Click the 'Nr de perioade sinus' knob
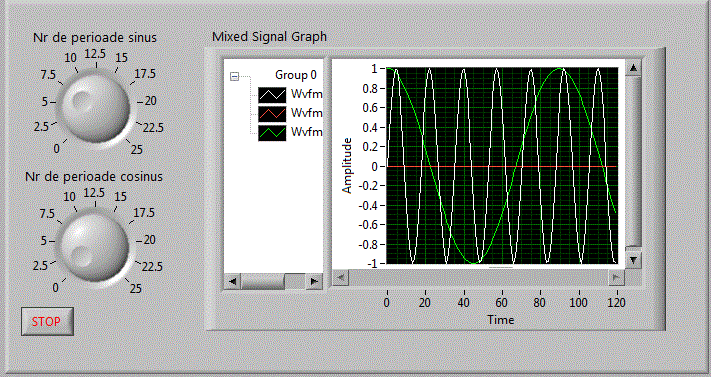 point(95,106)
